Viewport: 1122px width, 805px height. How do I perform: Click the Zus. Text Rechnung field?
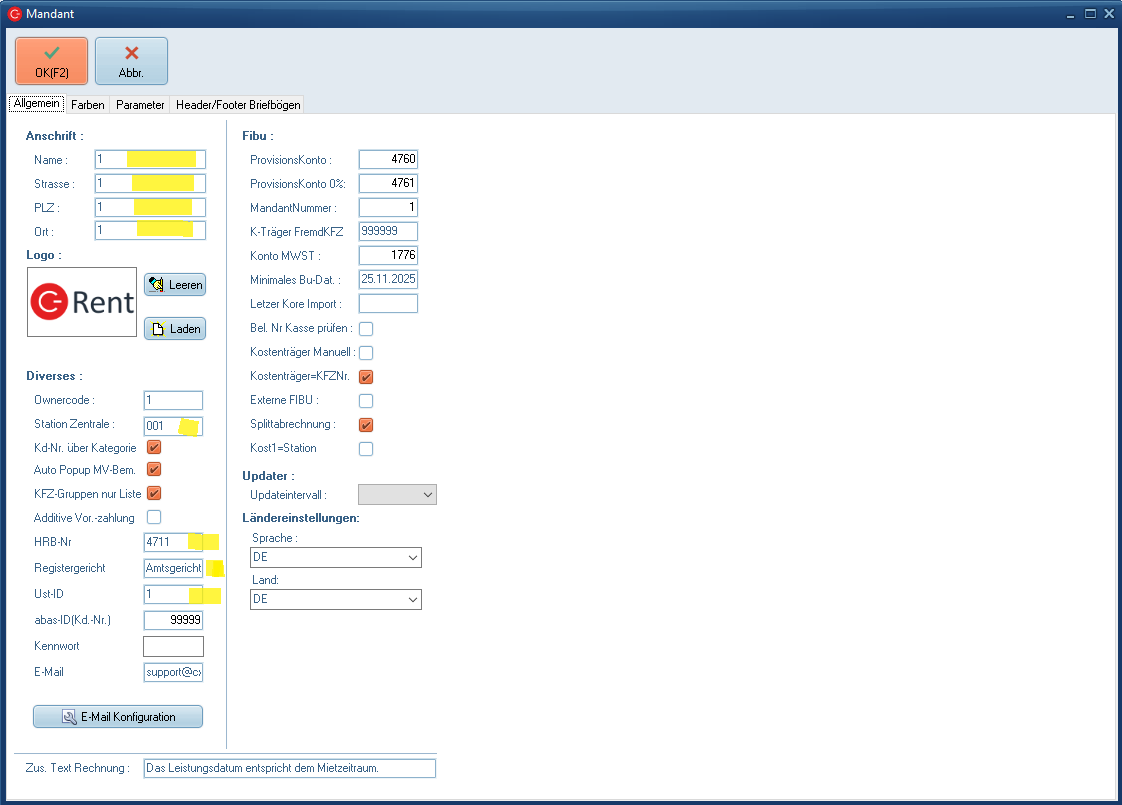click(x=290, y=768)
